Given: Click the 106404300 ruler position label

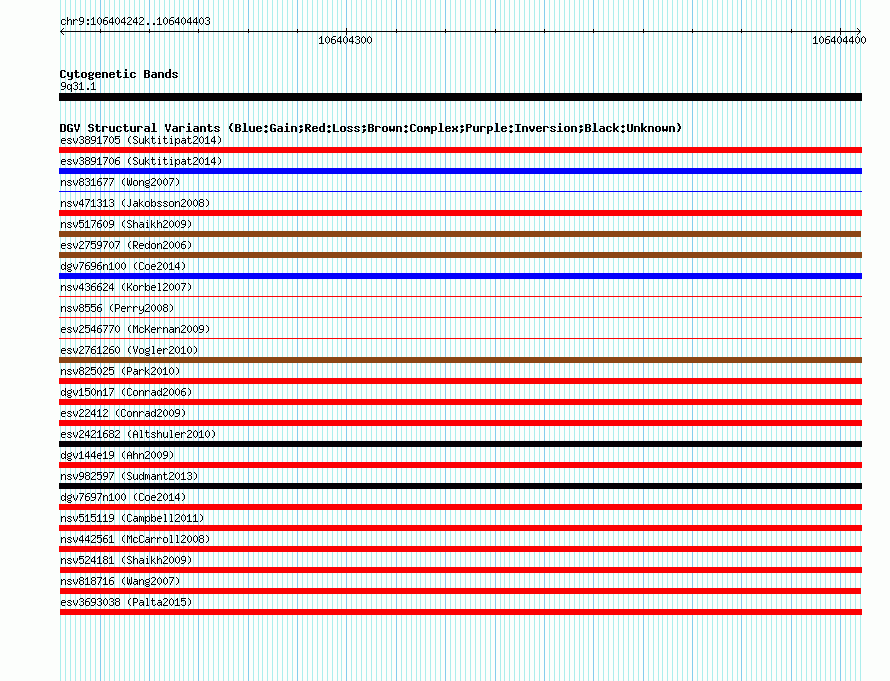Looking at the screenshot, I should click(345, 40).
